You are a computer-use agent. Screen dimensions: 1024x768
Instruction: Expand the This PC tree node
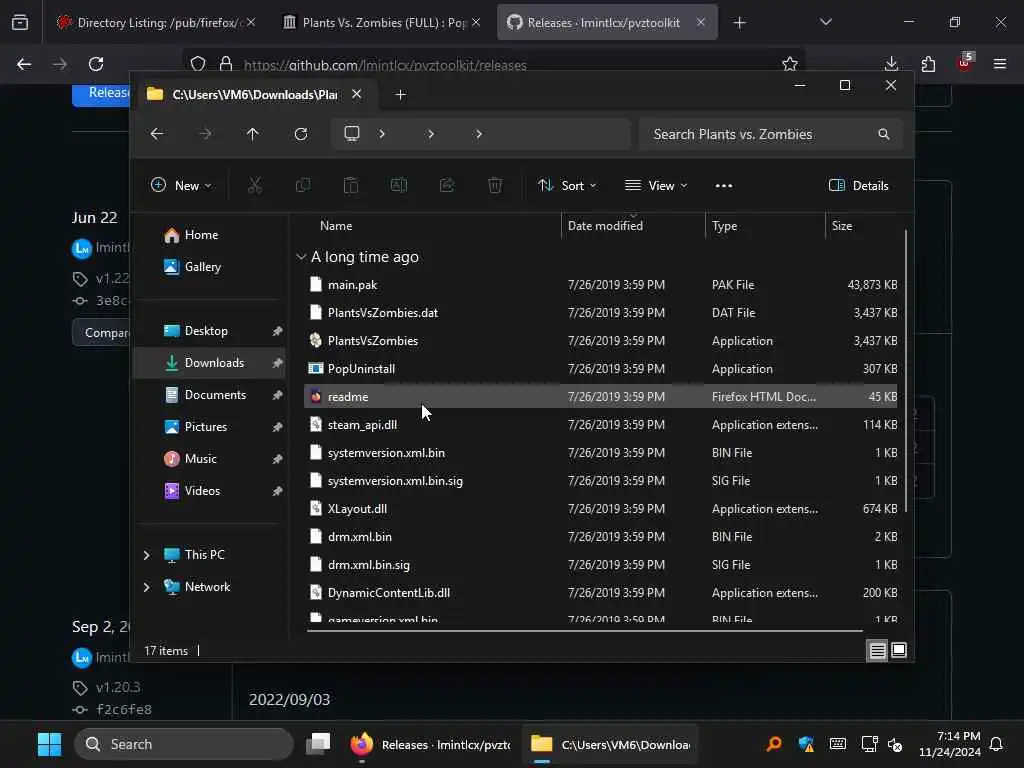click(x=146, y=555)
